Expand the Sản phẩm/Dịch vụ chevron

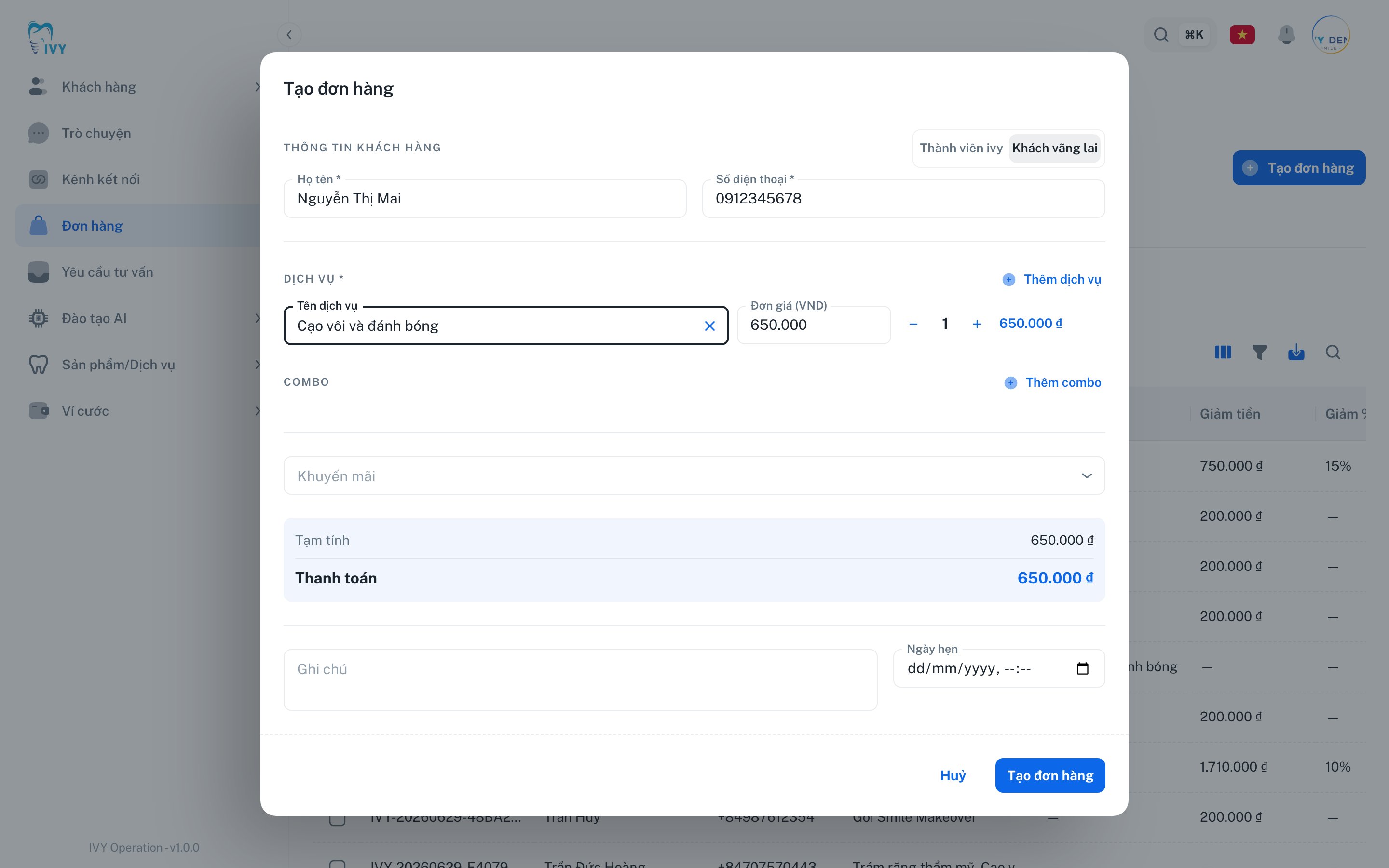point(257,365)
